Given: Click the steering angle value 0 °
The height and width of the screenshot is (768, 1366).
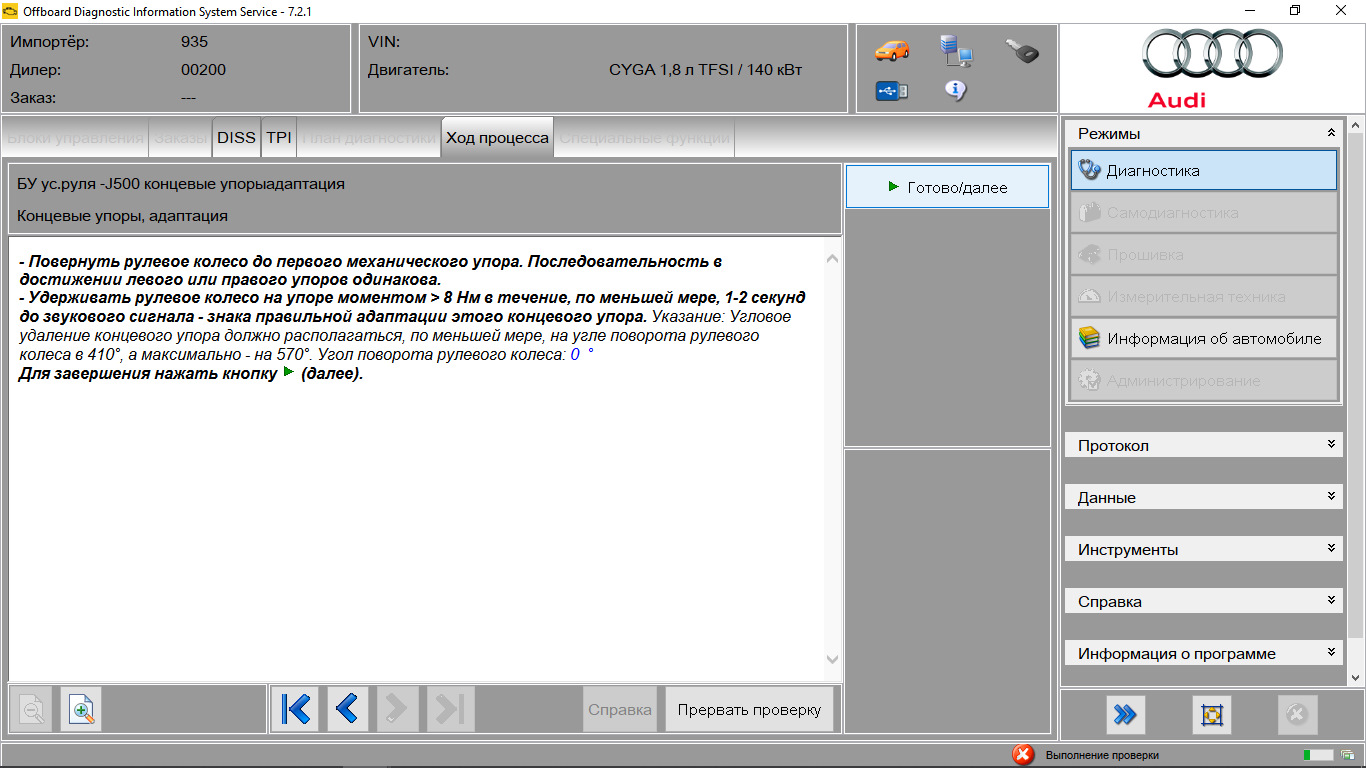Looking at the screenshot, I should 582,354.
